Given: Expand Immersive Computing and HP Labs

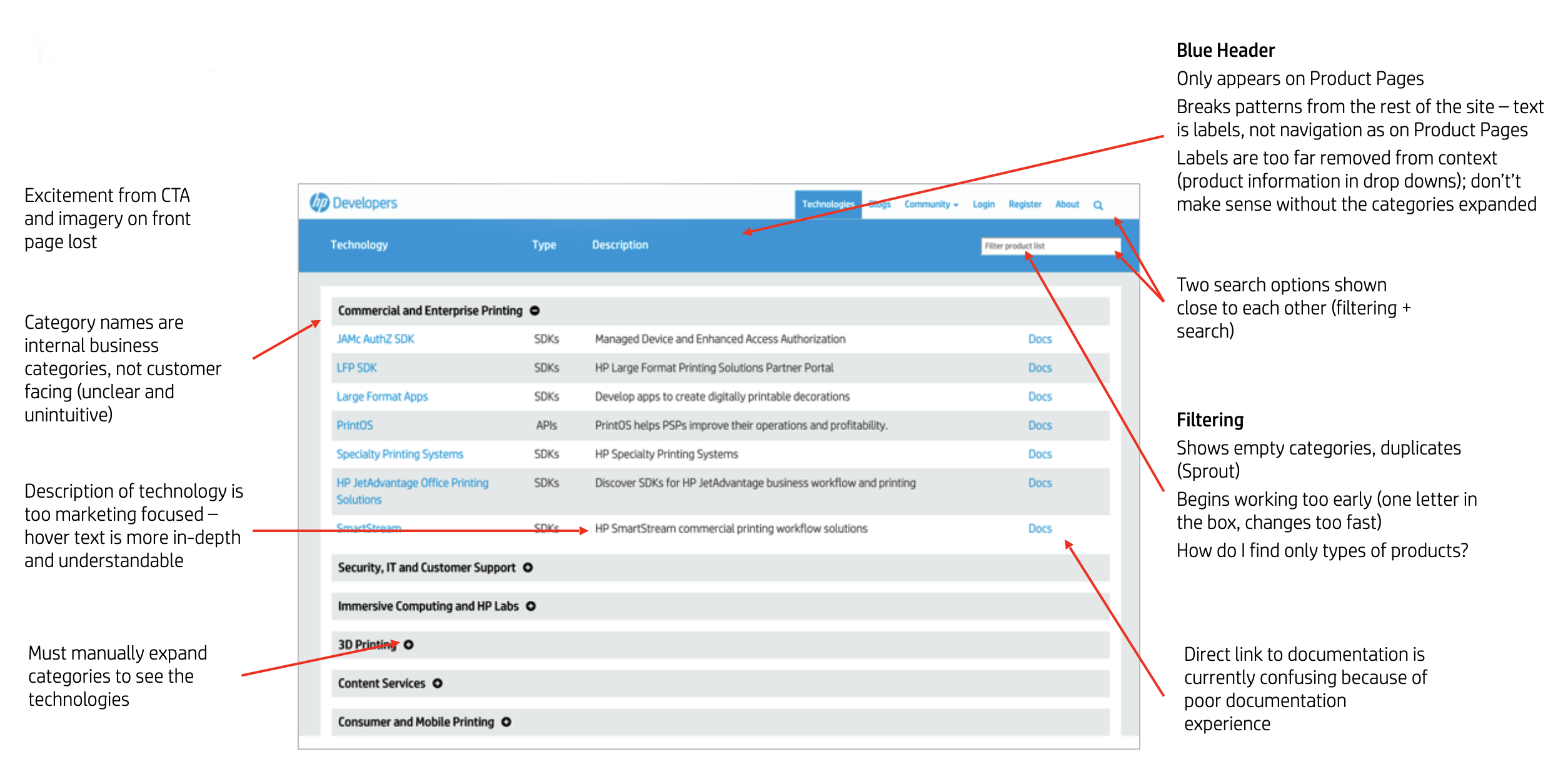Looking at the screenshot, I should pyautogui.click(x=531, y=606).
